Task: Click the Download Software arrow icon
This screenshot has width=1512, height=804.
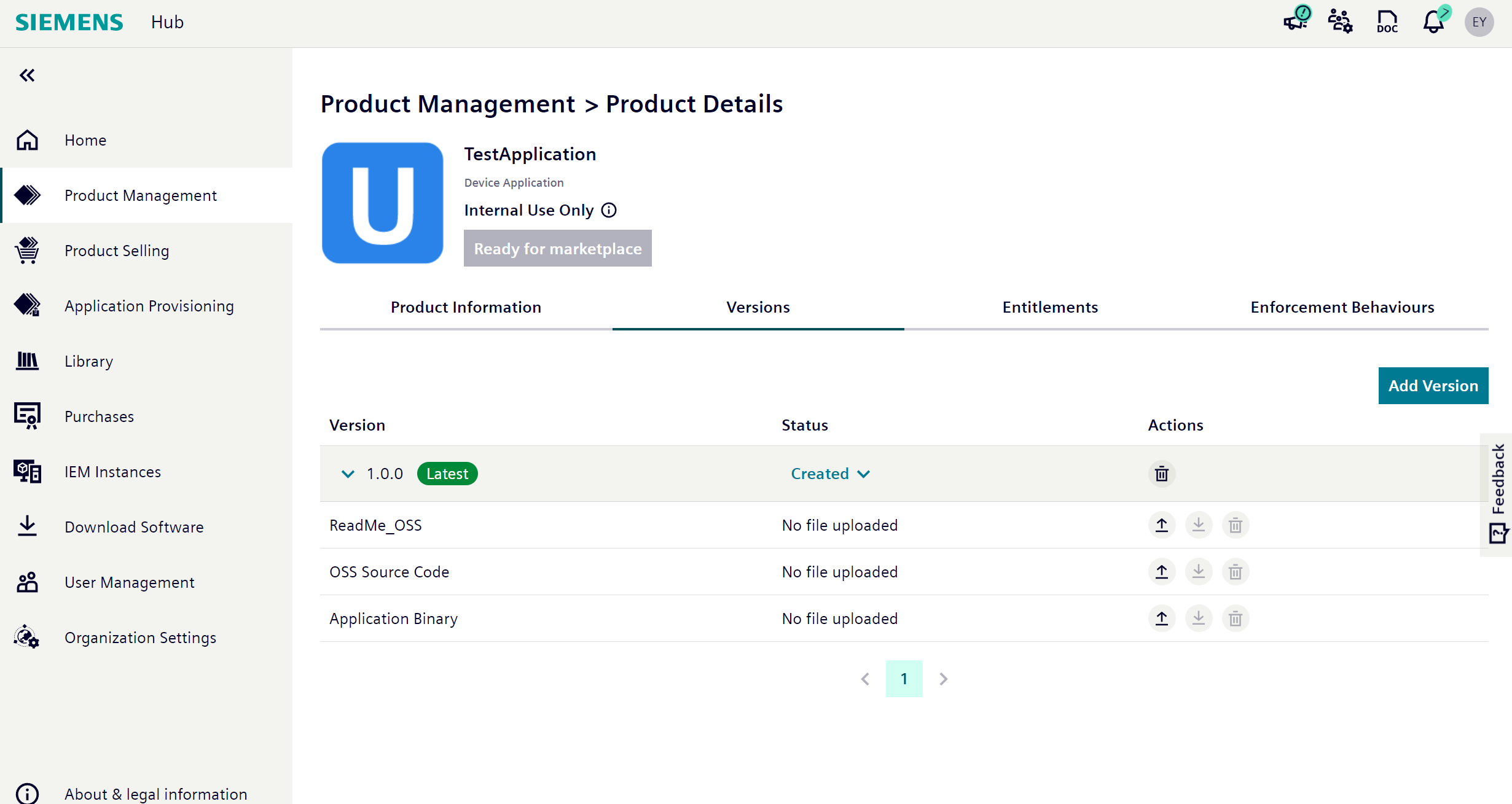Action: click(x=27, y=526)
